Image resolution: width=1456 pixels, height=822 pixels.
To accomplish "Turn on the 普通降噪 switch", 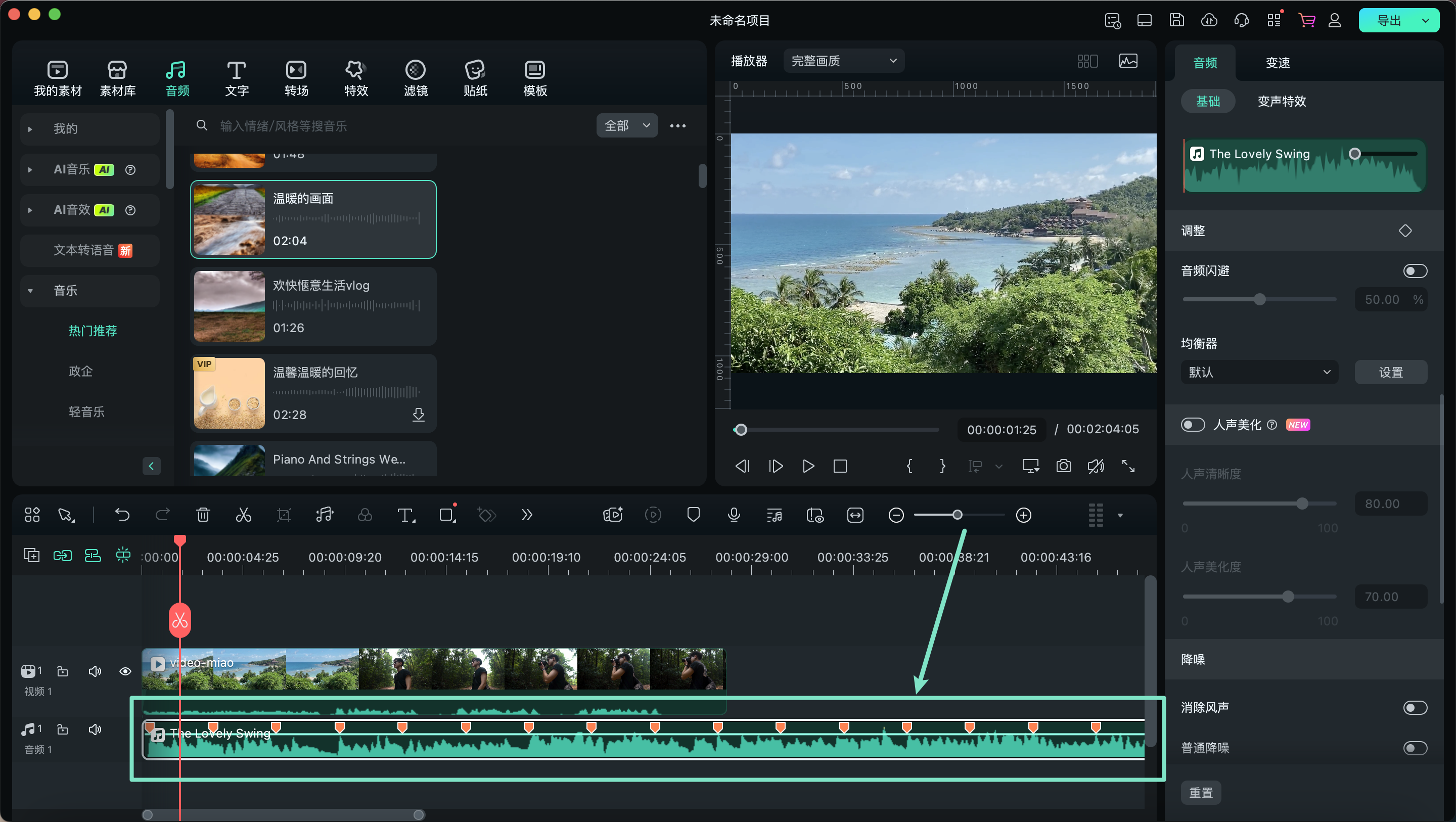I will coord(1415,748).
